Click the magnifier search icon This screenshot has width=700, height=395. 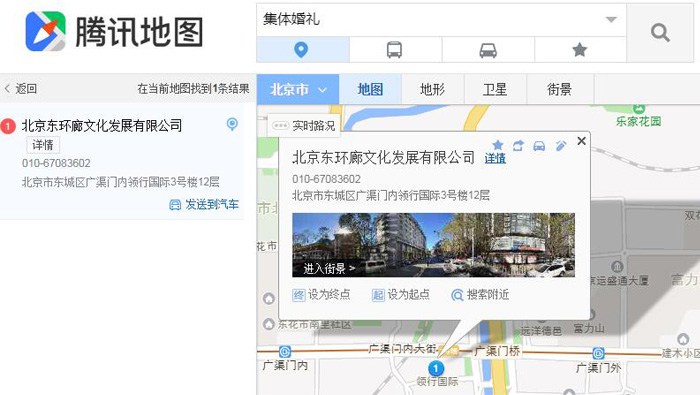[660, 33]
